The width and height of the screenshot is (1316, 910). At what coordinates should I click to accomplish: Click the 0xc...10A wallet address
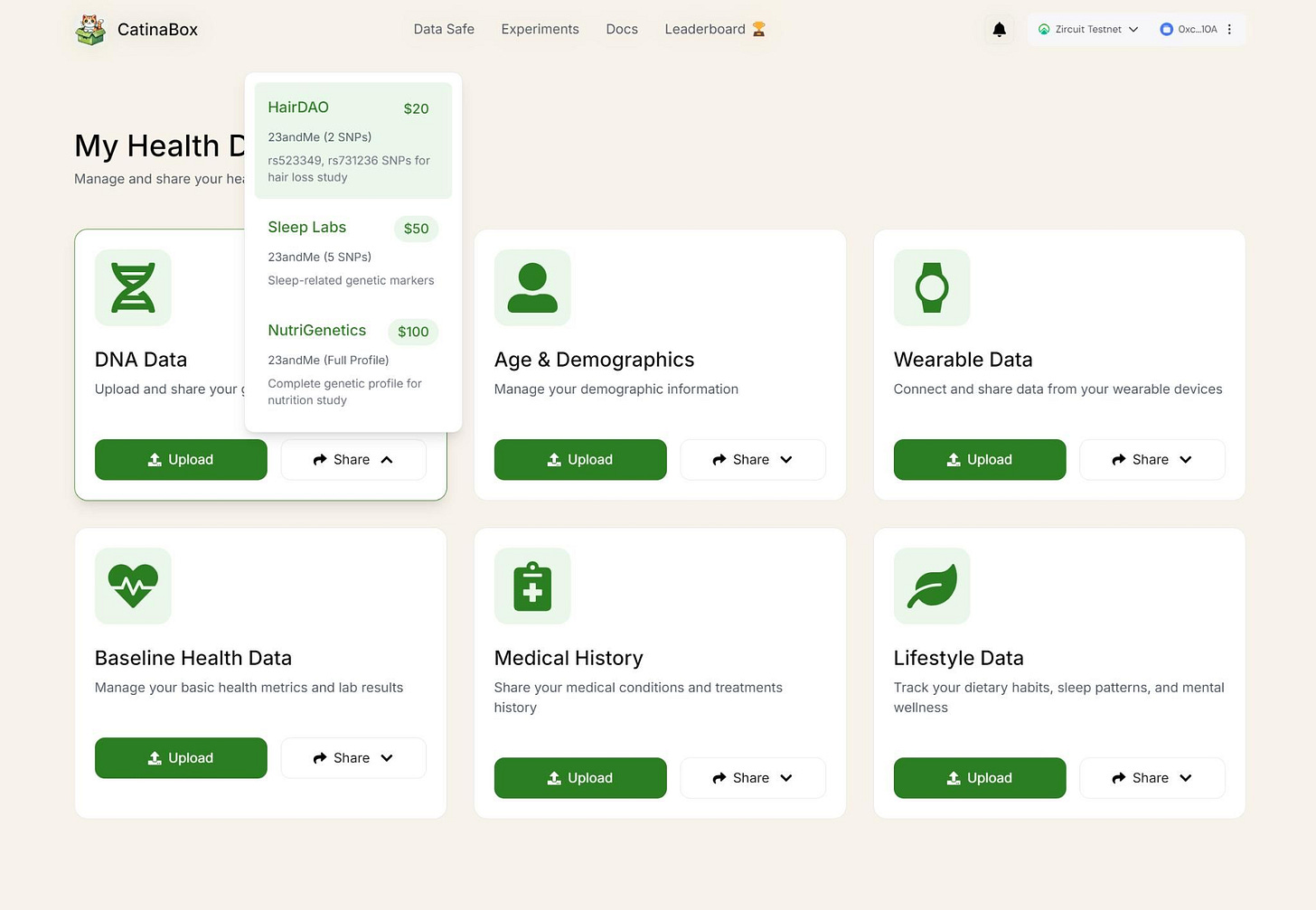click(x=1198, y=29)
